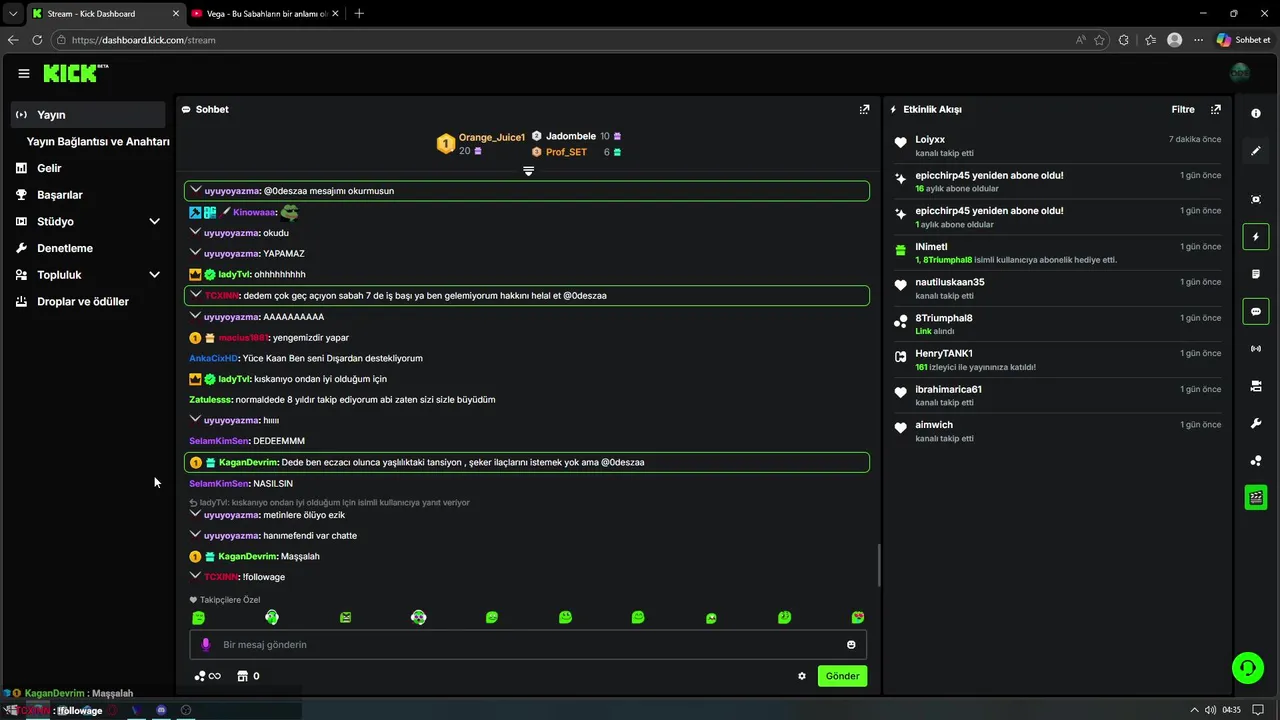Open the emoji picker in the message box
The height and width of the screenshot is (720, 1280).
point(852,645)
